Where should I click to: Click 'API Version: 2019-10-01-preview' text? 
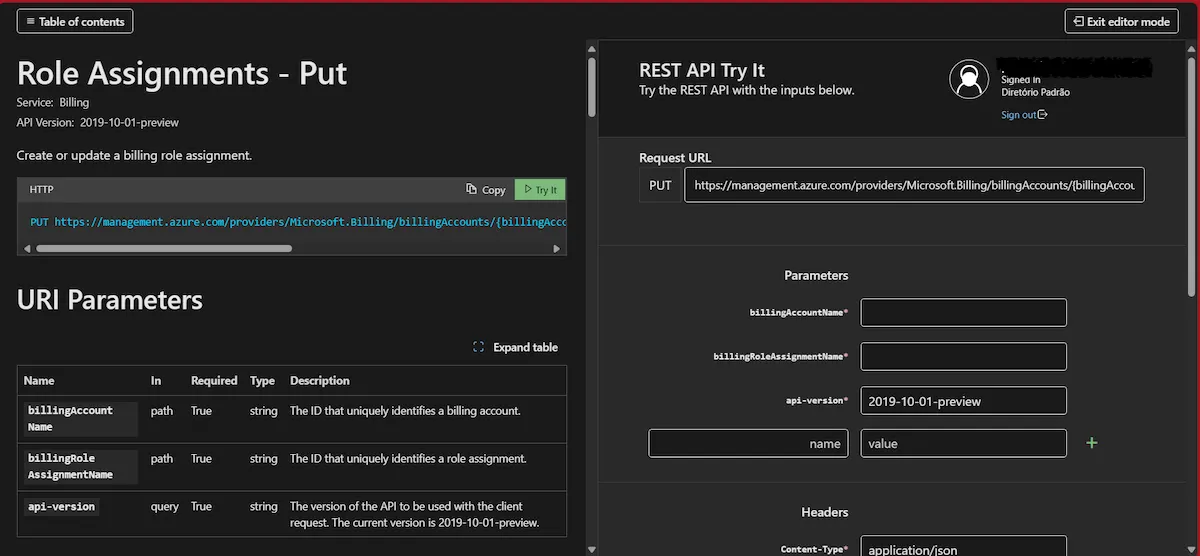(98, 122)
